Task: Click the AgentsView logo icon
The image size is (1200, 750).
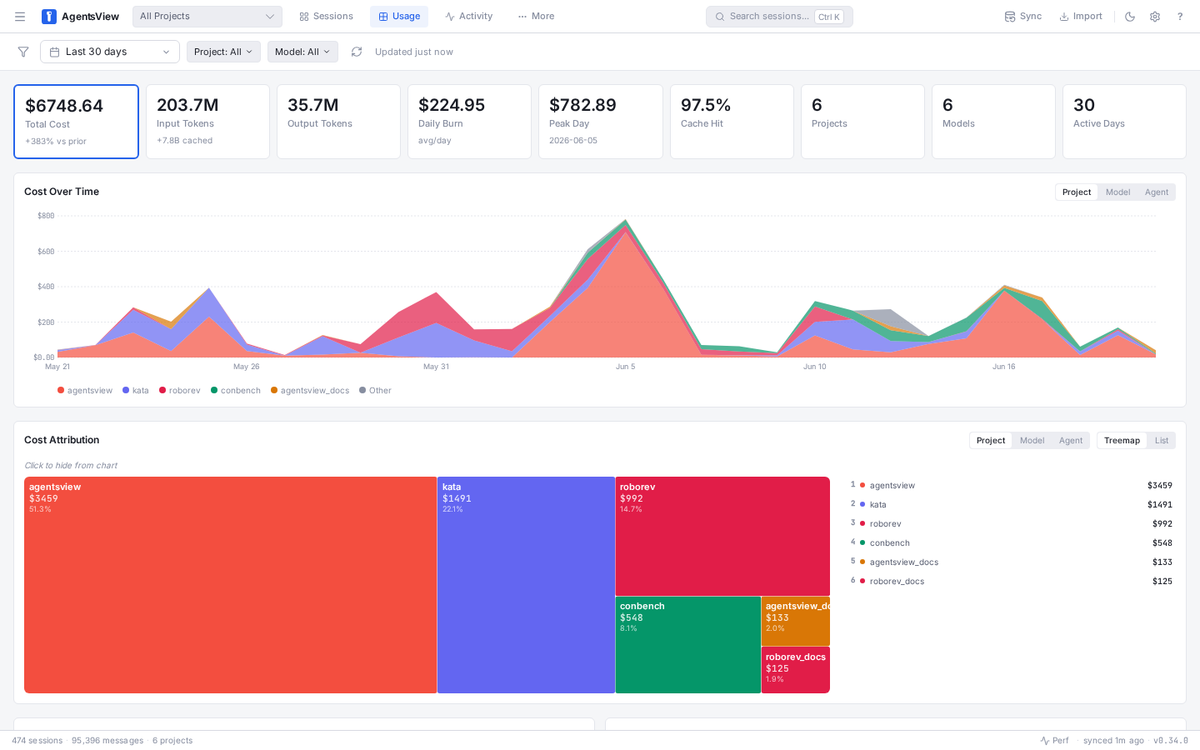Action: 49,16
